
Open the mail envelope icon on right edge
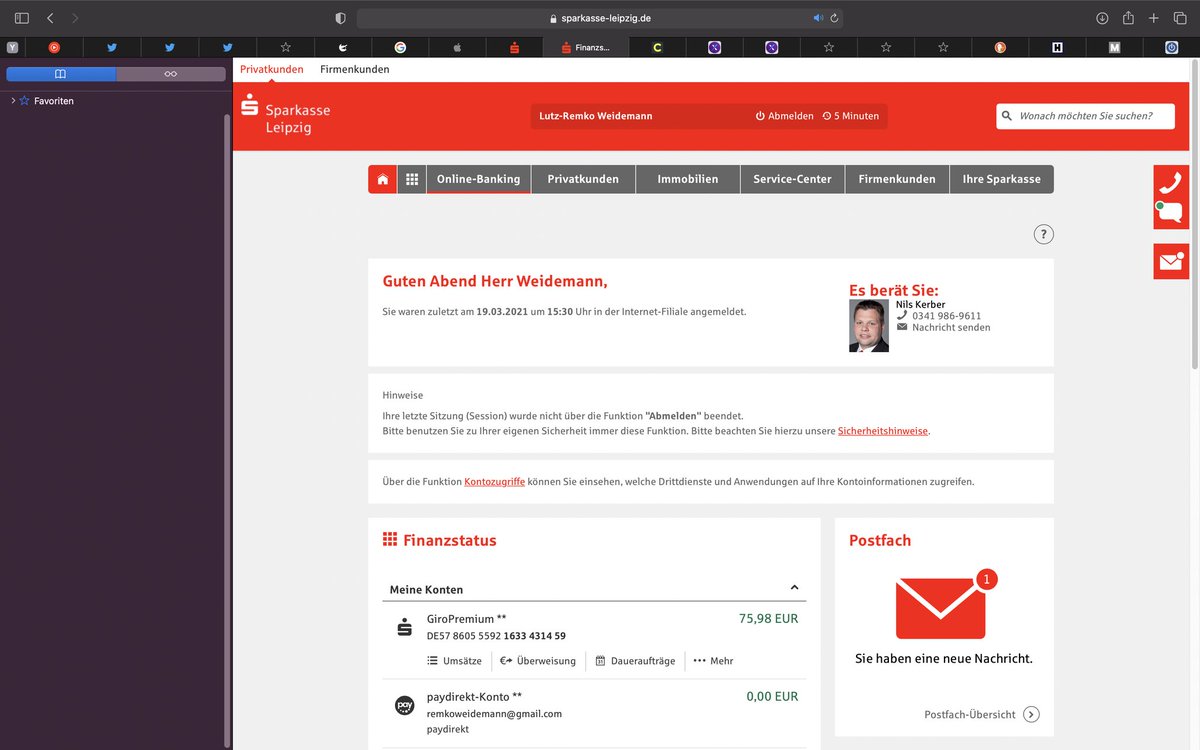[1171, 262]
